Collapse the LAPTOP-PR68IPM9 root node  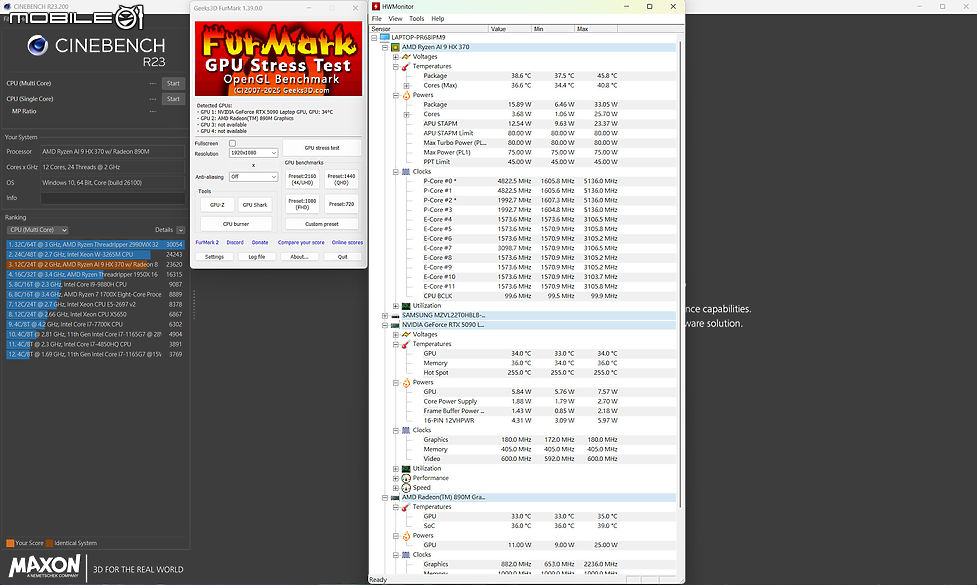374,37
